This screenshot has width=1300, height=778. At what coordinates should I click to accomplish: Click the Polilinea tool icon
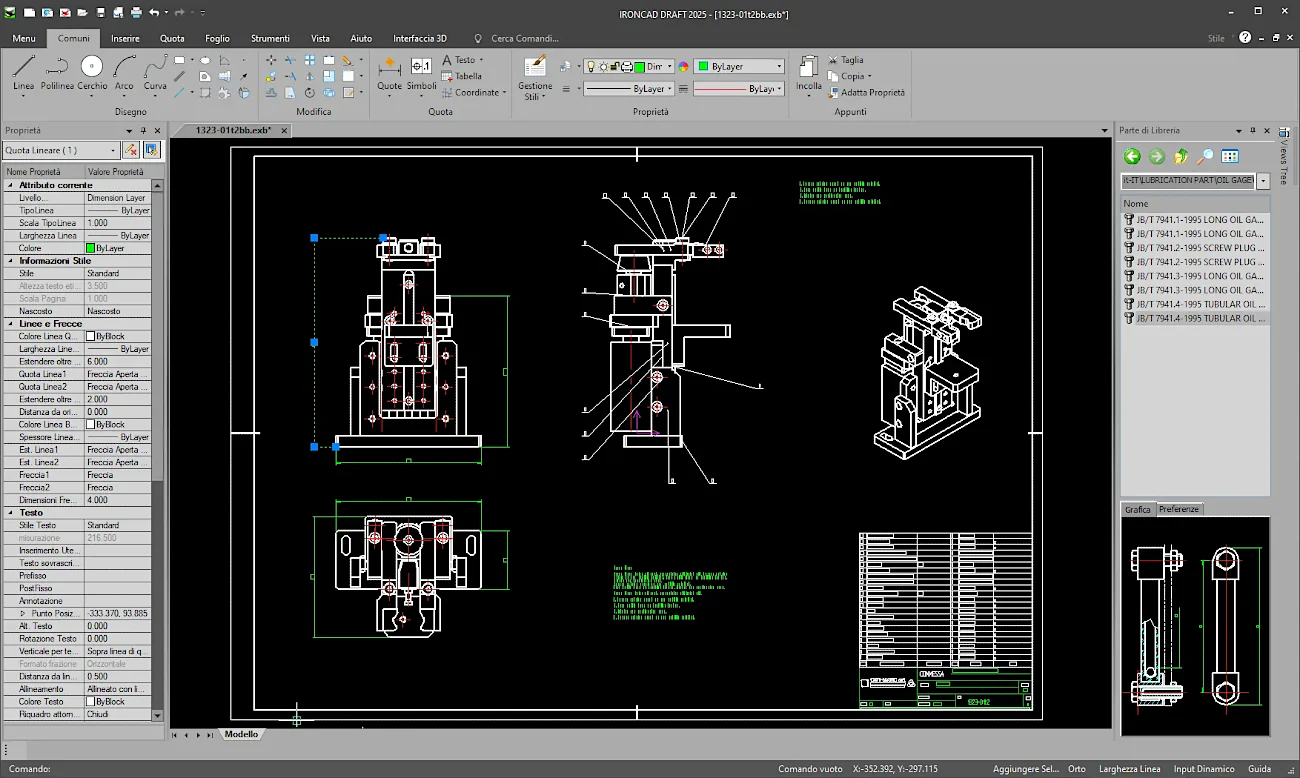(x=57, y=70)
